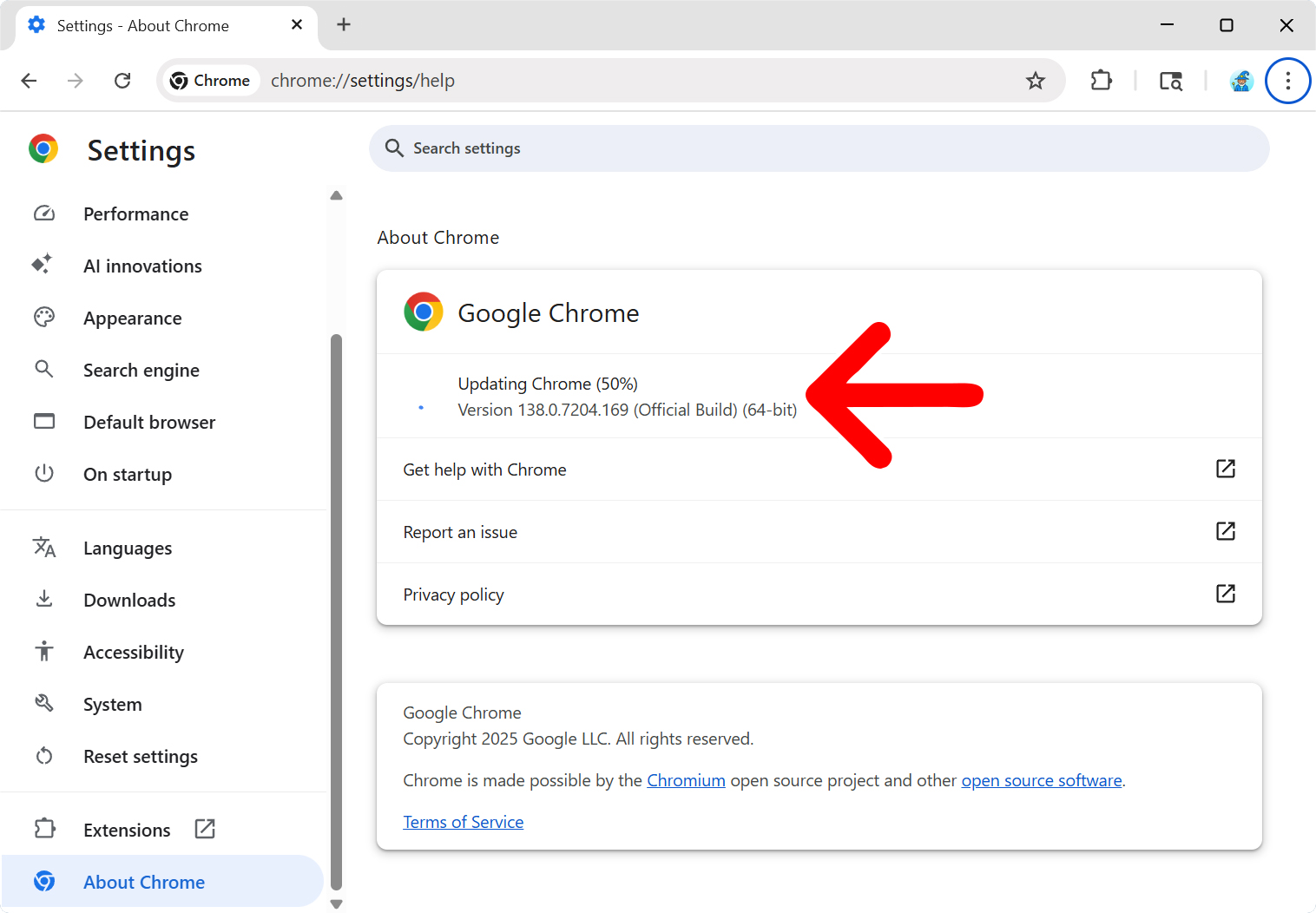
Task: Open the new tab with plus button
Action: pos(344,24)
